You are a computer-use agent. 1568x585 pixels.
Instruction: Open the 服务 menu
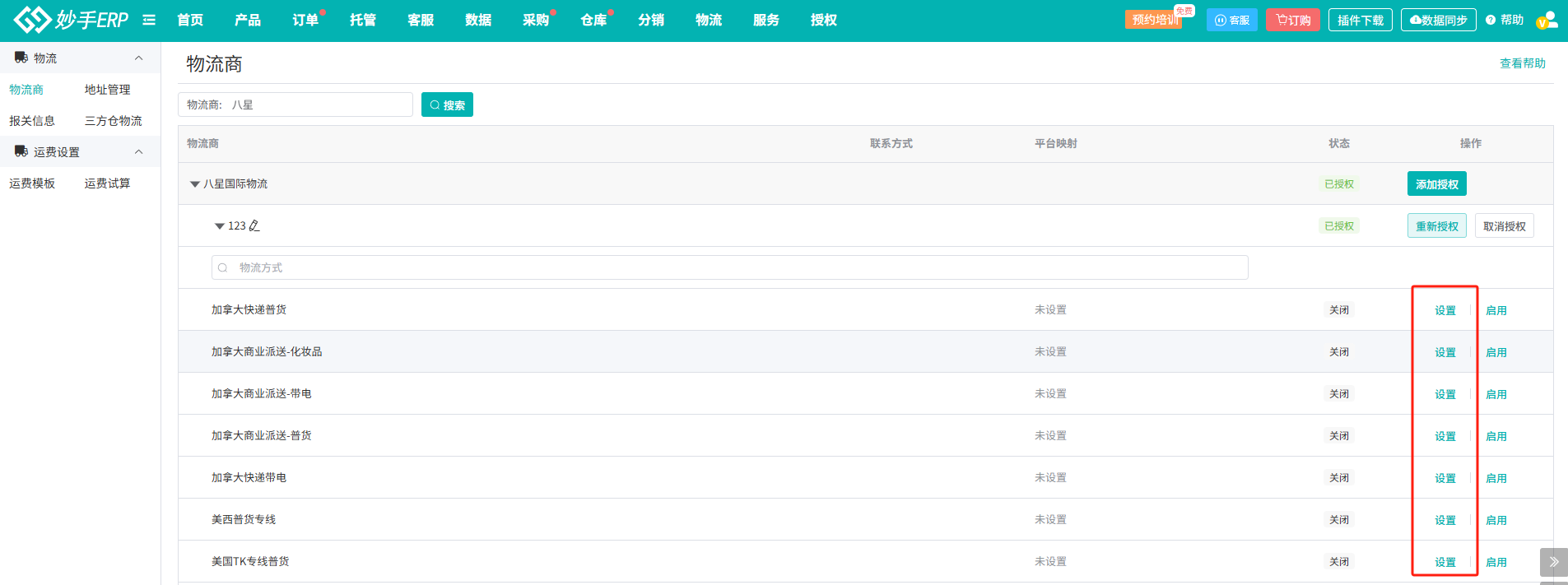(x=766, y=20)
